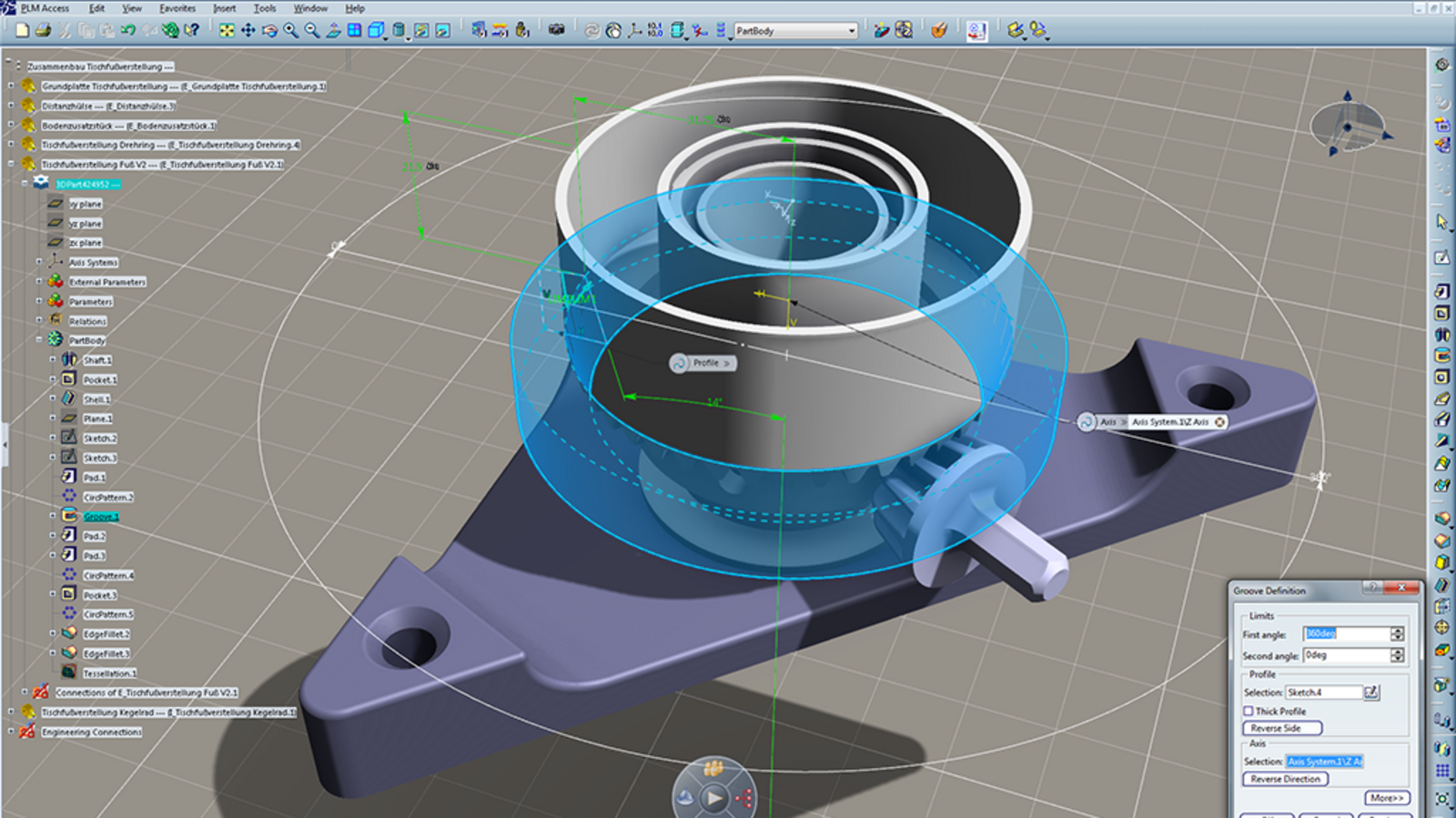The image size is (1456, 818).
Task: Click the X on Axis System.1\Z Axis tag
Action: 1219,422
